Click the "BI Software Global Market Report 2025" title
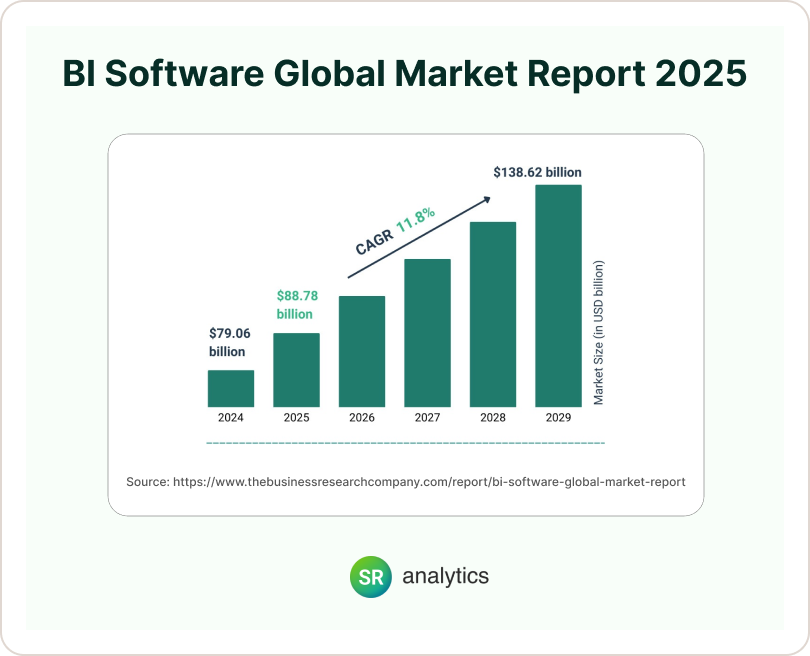 click(404, 75)
